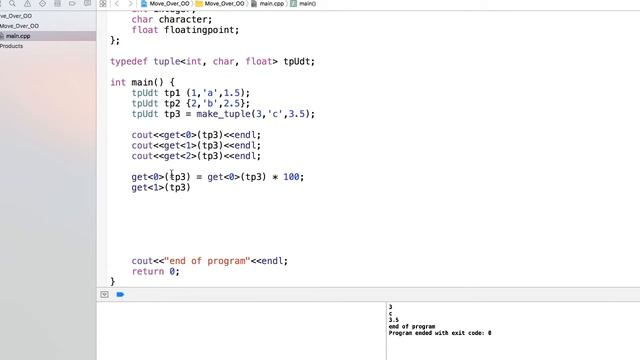The height and width of the screenshot is (360, 640).
Task: Click the Move_Over_OO folder breadcrumb
Action: 220,4
